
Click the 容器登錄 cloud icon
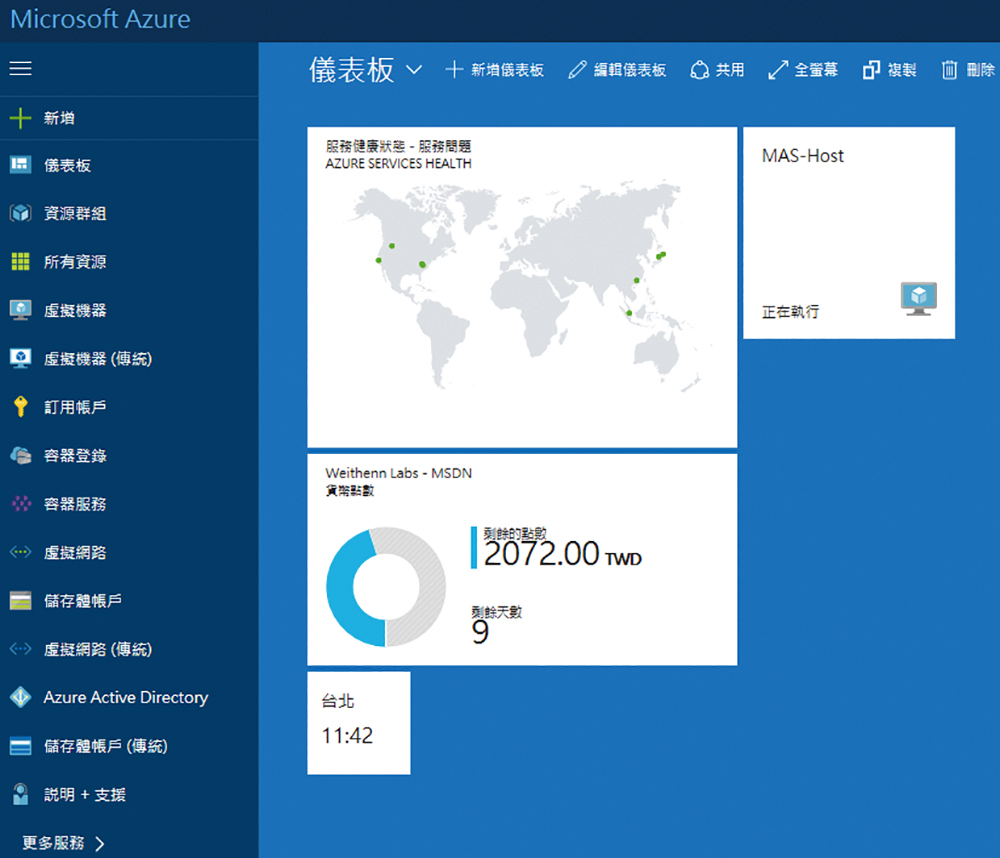[x=20, y=455]
